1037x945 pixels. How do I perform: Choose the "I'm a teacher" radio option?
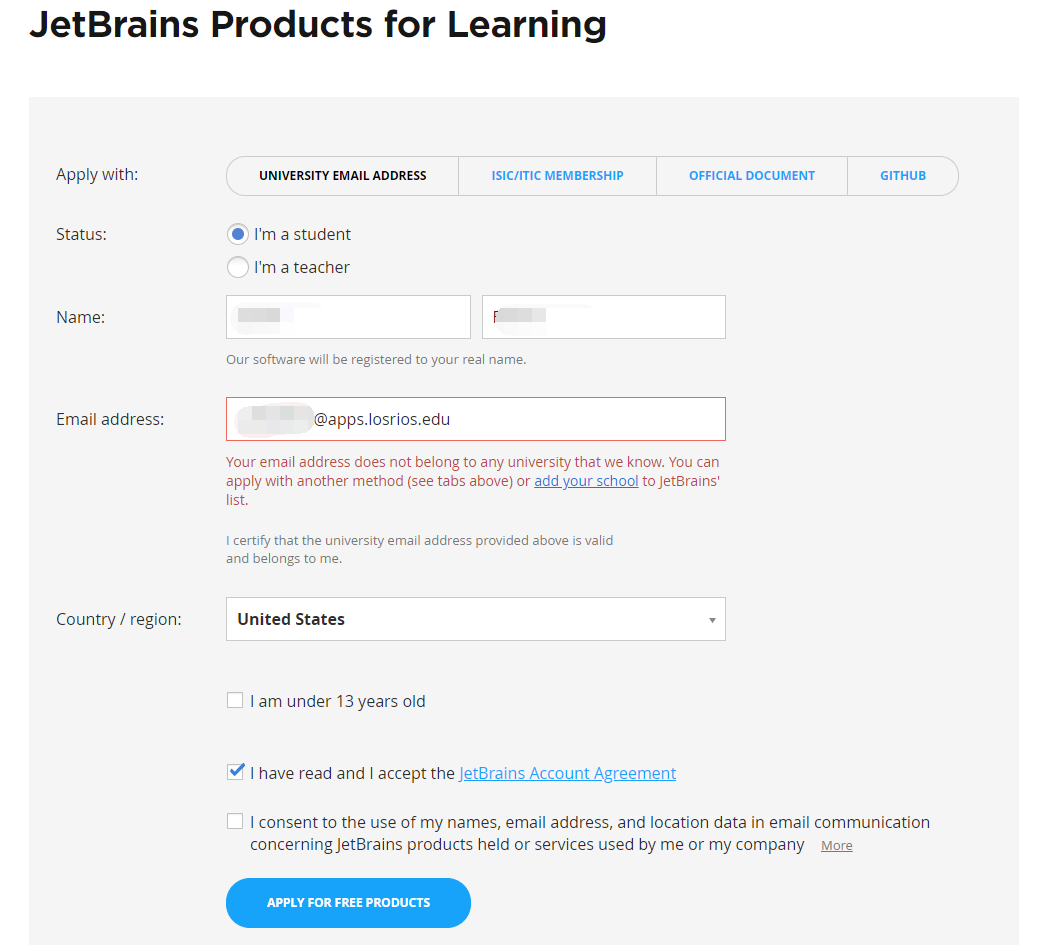pos(238,267)
